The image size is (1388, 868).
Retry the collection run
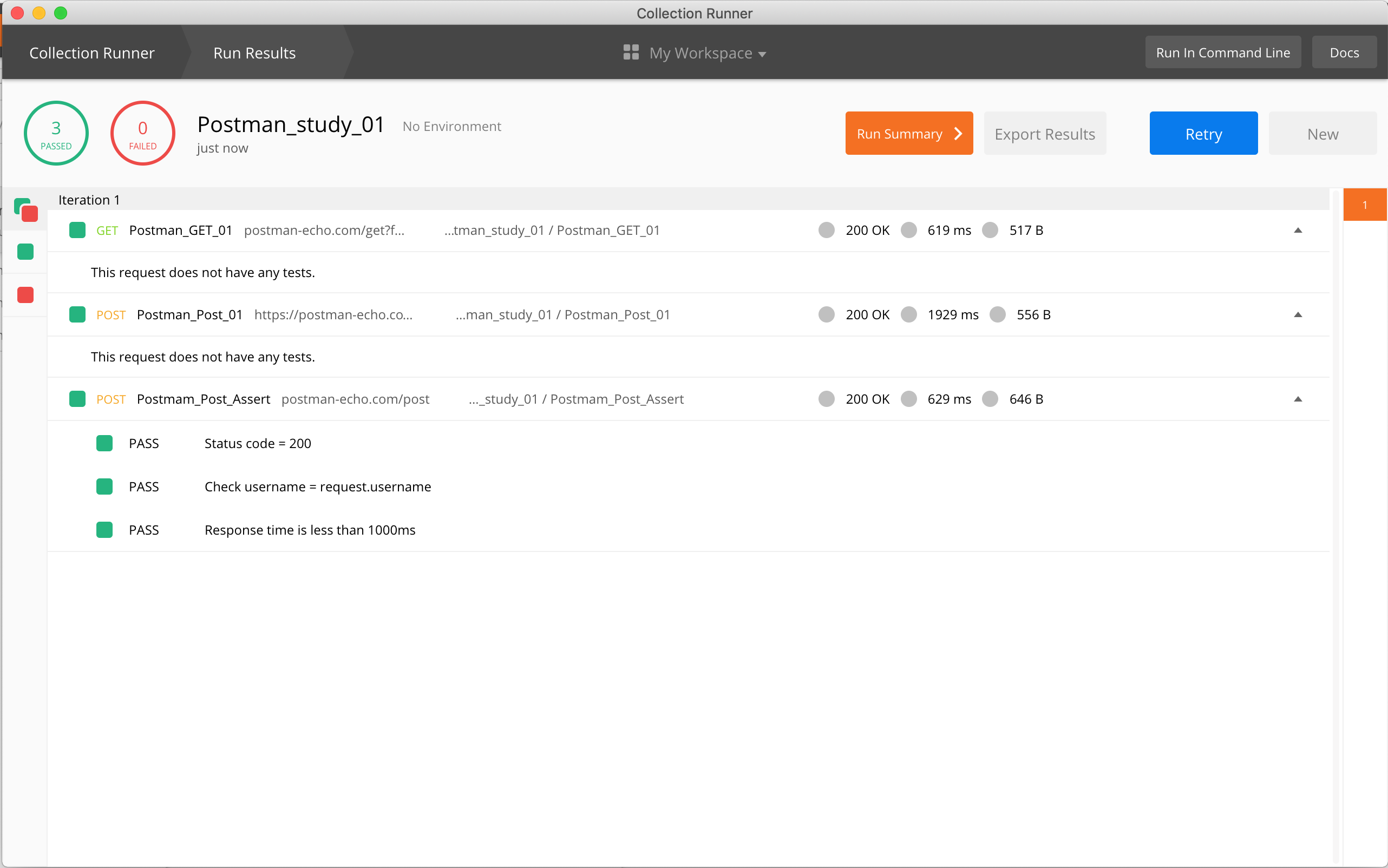[1203, 133]
